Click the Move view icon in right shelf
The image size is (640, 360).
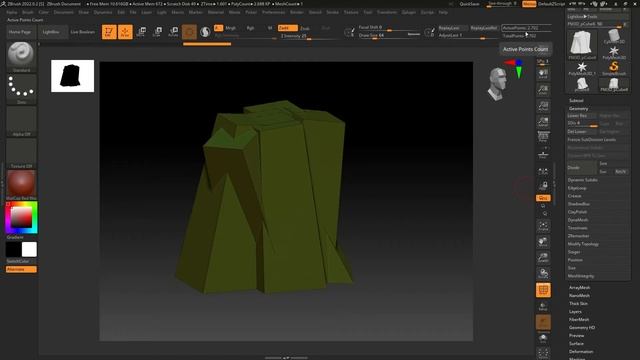pos(543,242)
